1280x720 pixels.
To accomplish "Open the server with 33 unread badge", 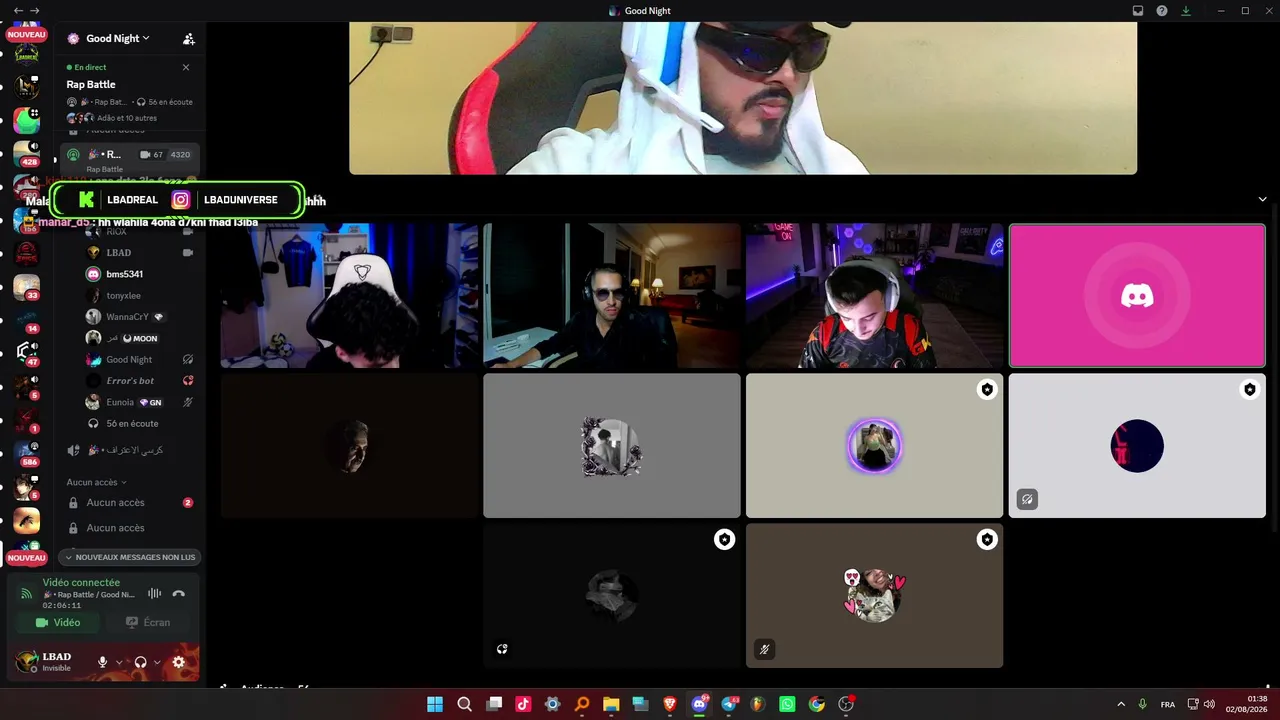I will (x=27, y=287).
